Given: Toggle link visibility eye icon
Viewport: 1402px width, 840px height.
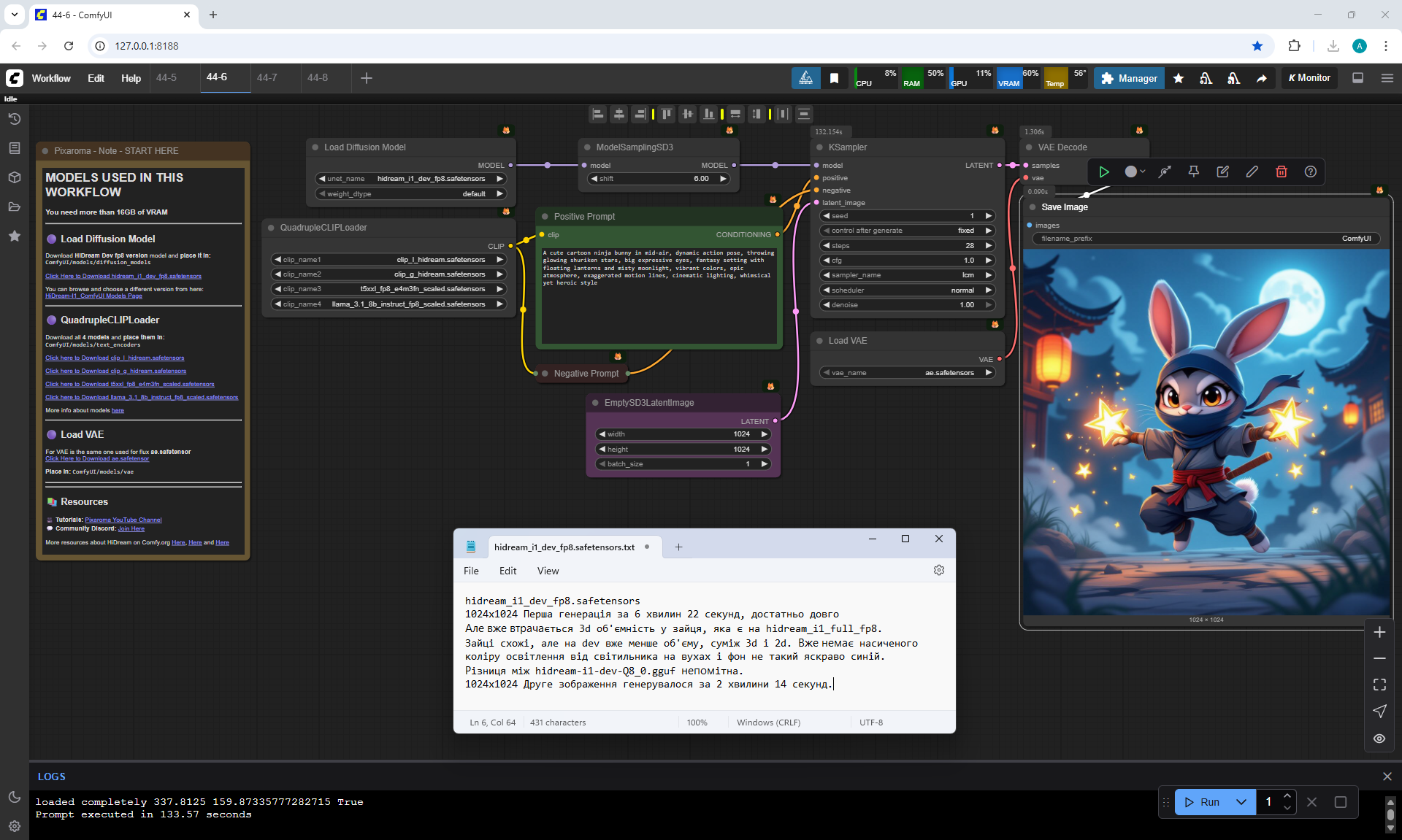Looking at the screenshot, I should [1379, 739].
